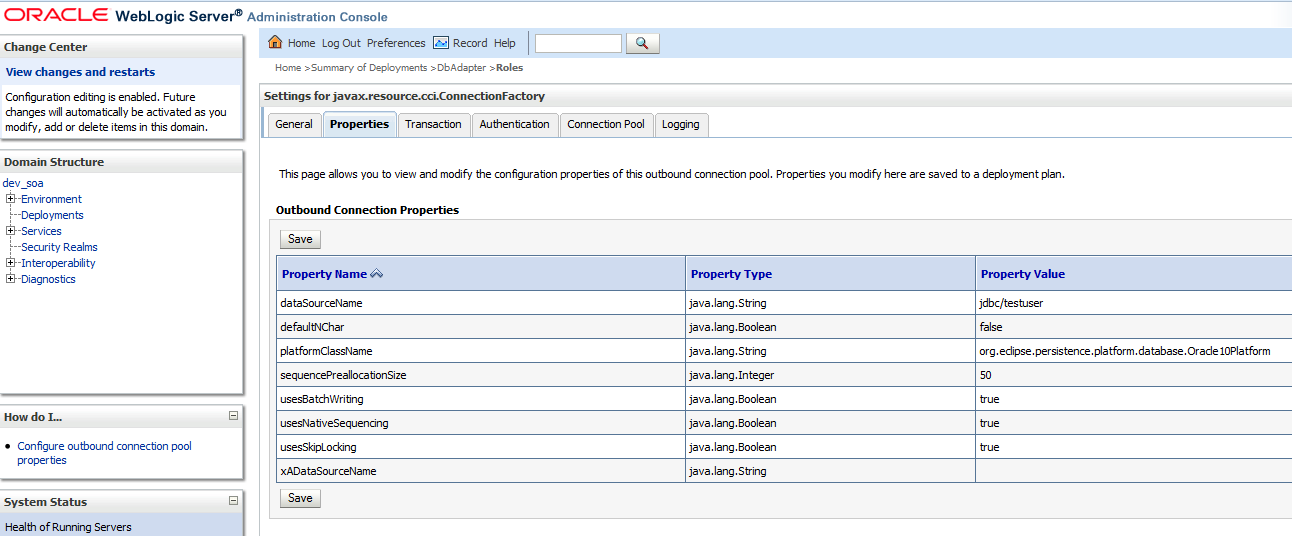Click the Save button above the table
1292x536 pixels.
pyautogui.click(x=300, y=239)
